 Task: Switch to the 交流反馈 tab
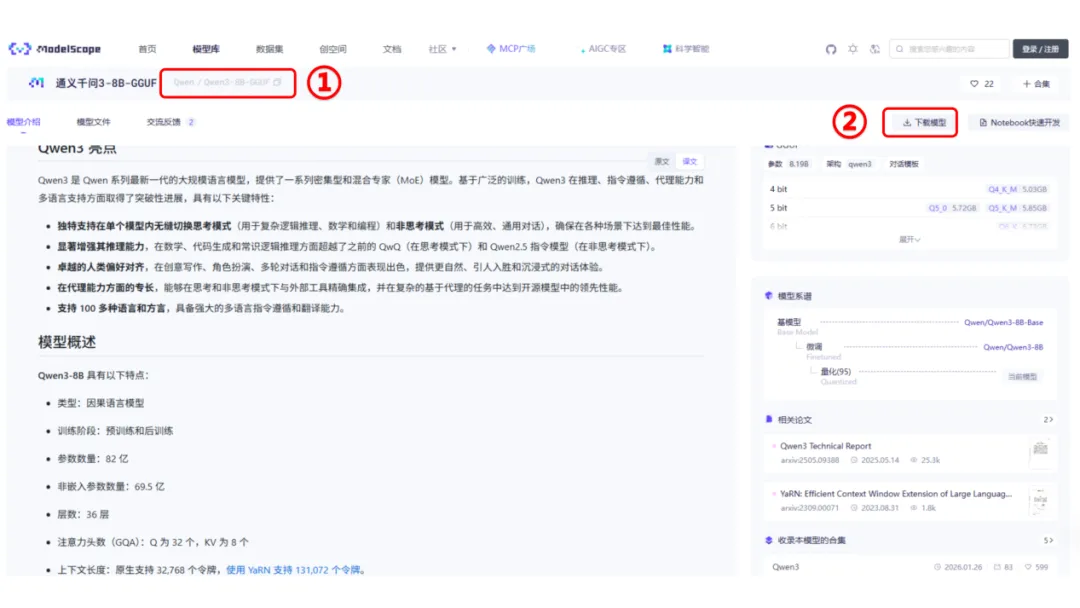[169, 122]
